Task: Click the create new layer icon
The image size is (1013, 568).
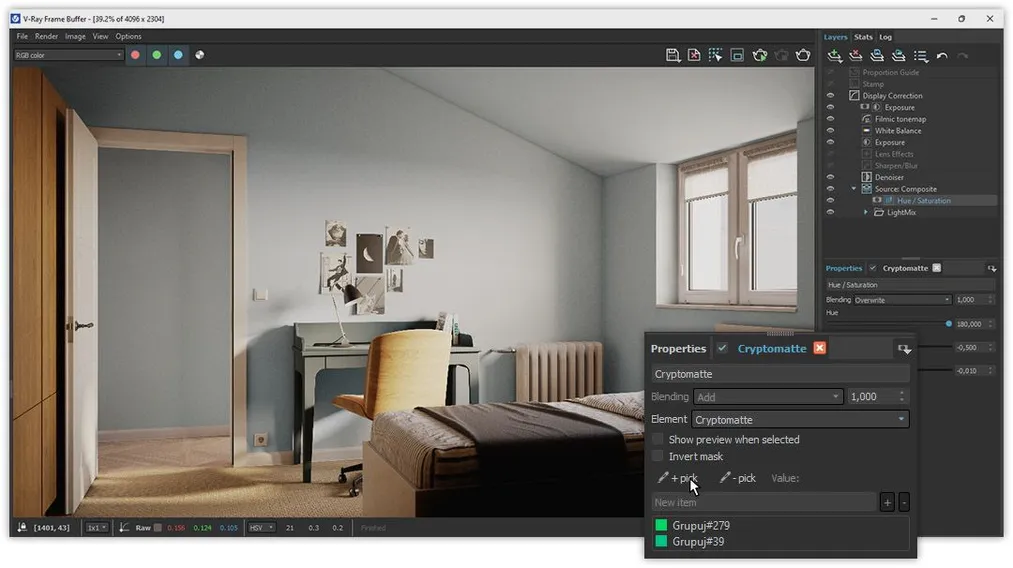Action: pyautogui.click(x=834, y=56)
